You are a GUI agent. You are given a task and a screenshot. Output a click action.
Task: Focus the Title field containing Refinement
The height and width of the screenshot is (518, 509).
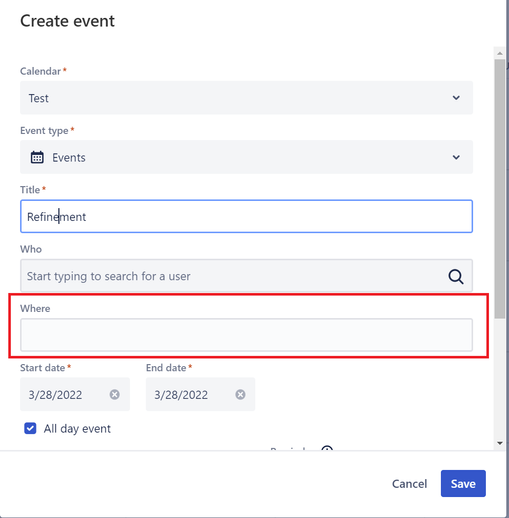246,216
